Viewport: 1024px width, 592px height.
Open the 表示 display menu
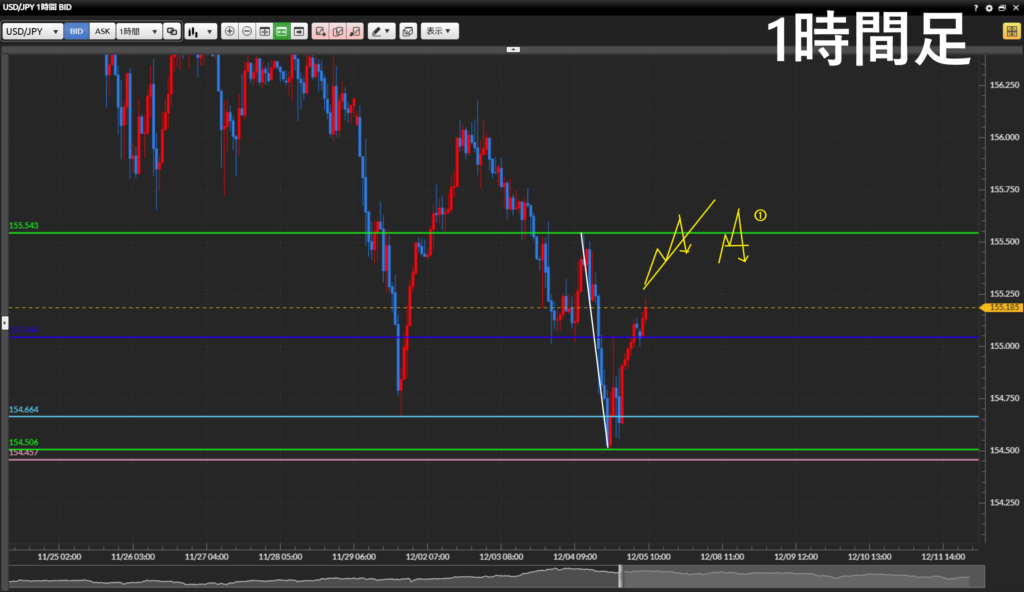click(x=439, y=31)
